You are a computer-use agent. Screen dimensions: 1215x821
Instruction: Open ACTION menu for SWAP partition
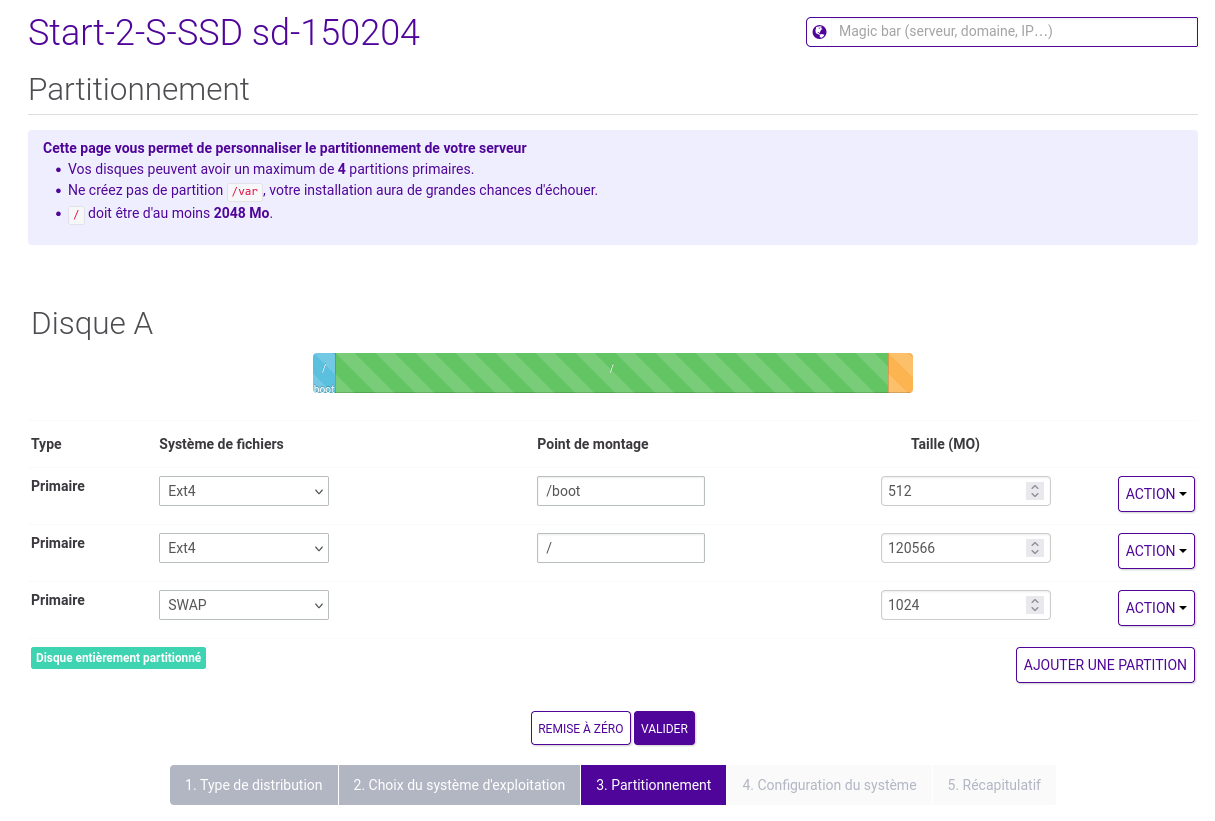(1156, 608)
